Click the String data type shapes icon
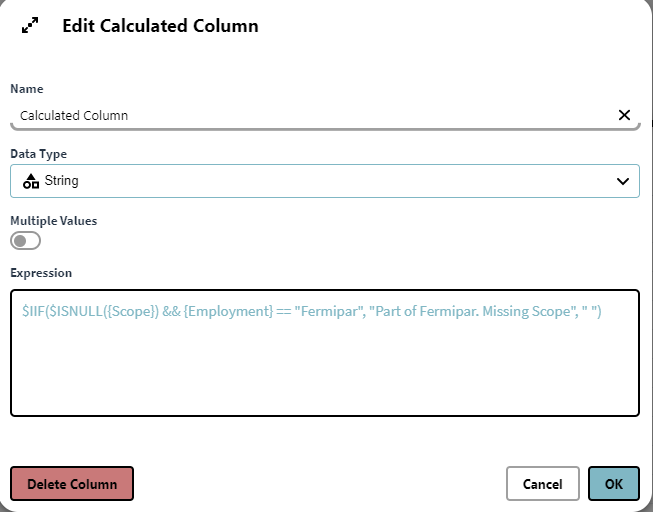653x512 pixels. pos(31,181)
